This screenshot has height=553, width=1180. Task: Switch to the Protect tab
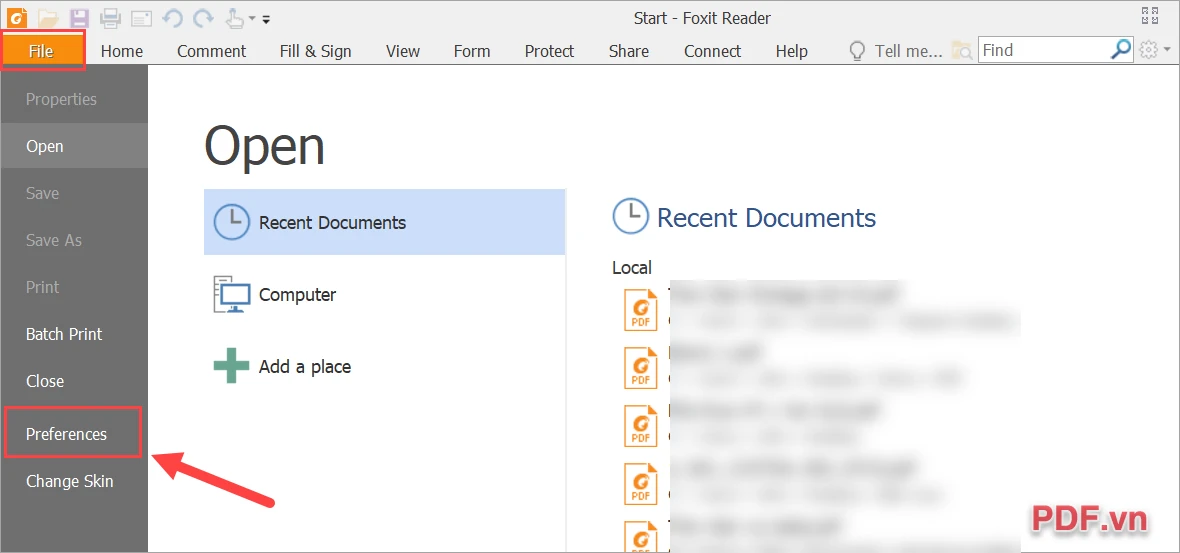[549, 51]
